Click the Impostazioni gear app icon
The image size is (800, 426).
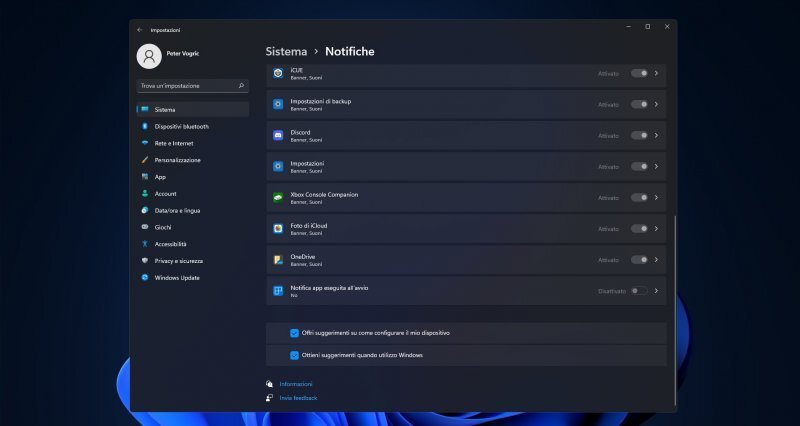pos(278,167)
